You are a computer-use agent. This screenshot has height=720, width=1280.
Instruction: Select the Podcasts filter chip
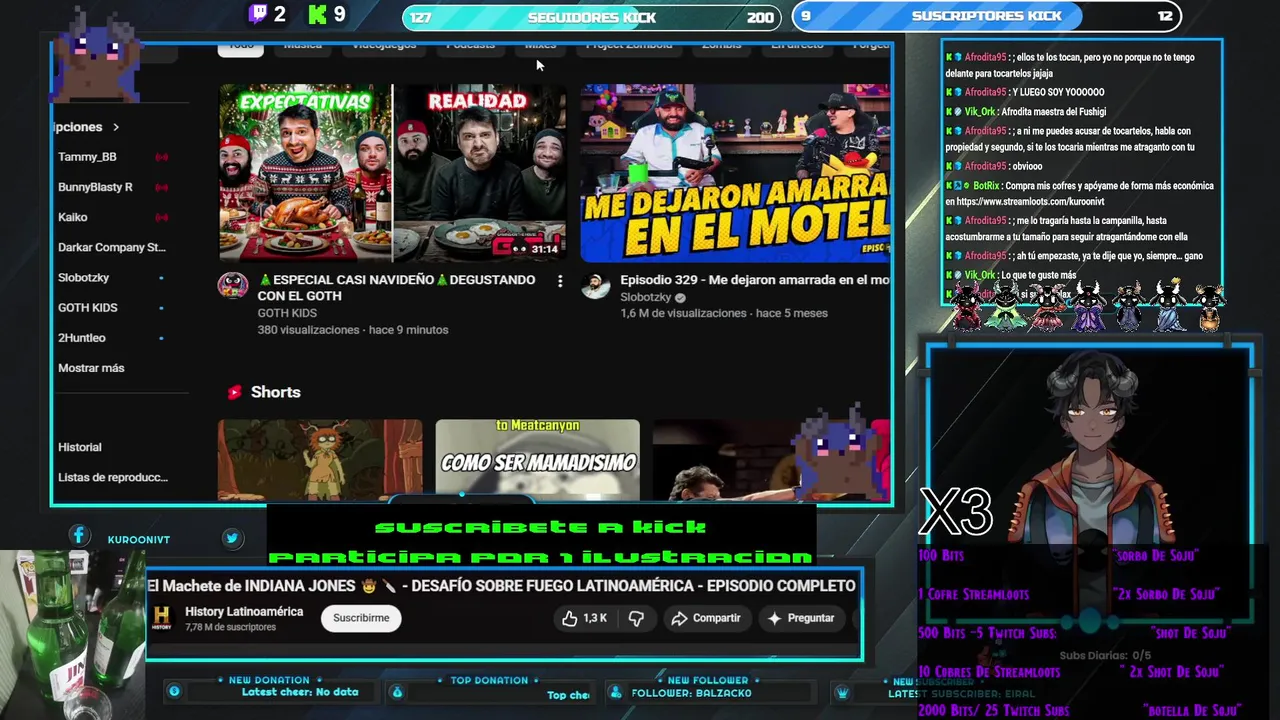pyautogui.click(x=470, y=46)
